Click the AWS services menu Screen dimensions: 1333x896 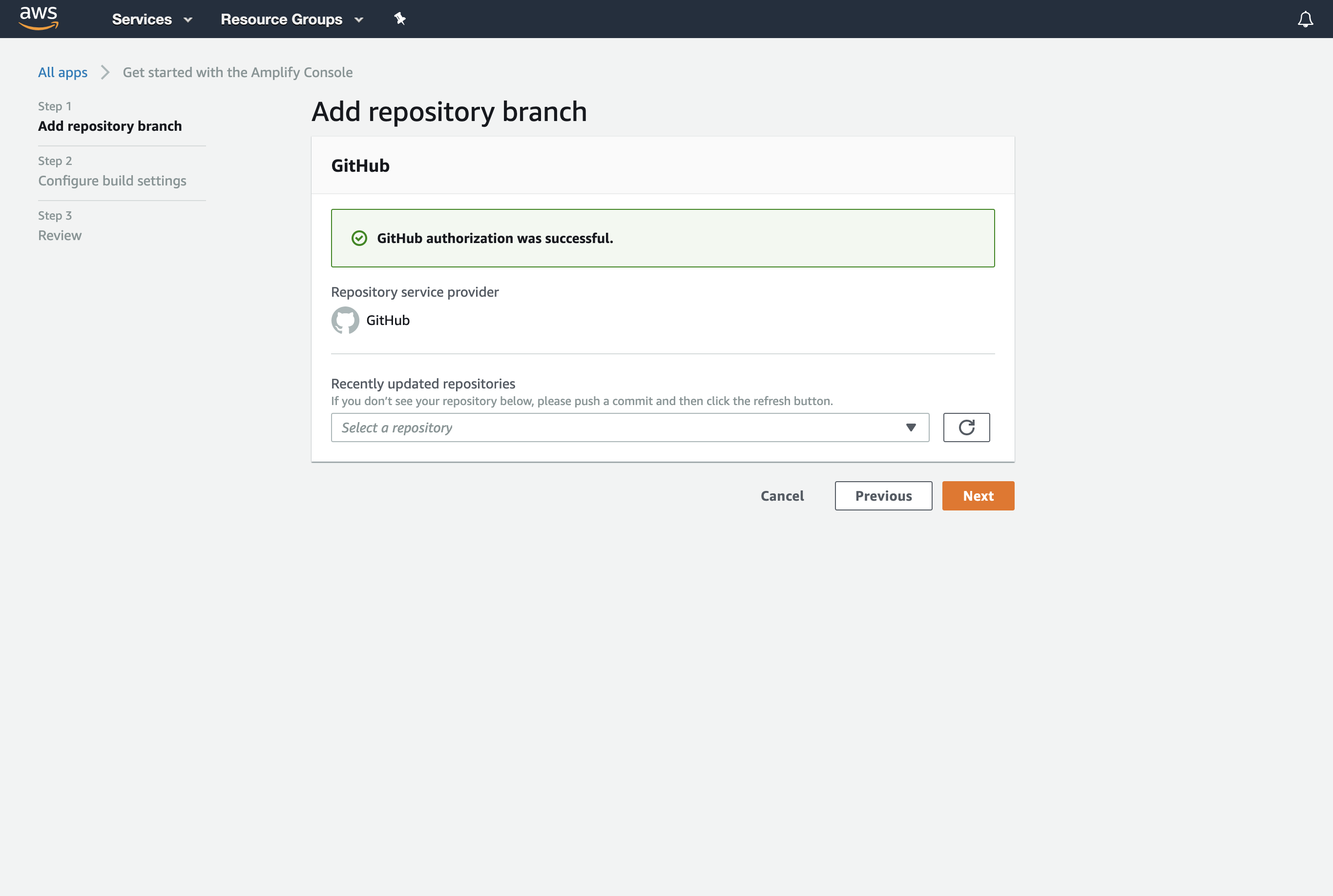151,19
